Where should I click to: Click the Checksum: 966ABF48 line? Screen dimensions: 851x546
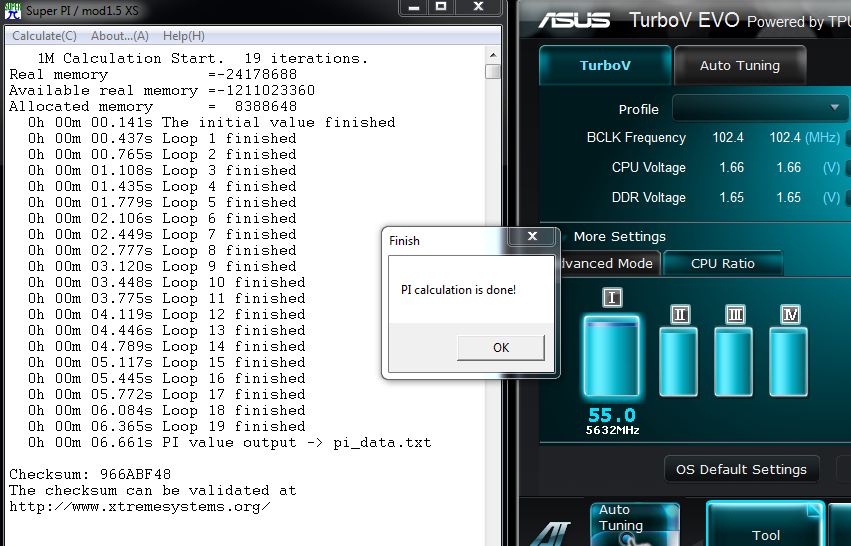pyautogui.click(x=90, y=474)
